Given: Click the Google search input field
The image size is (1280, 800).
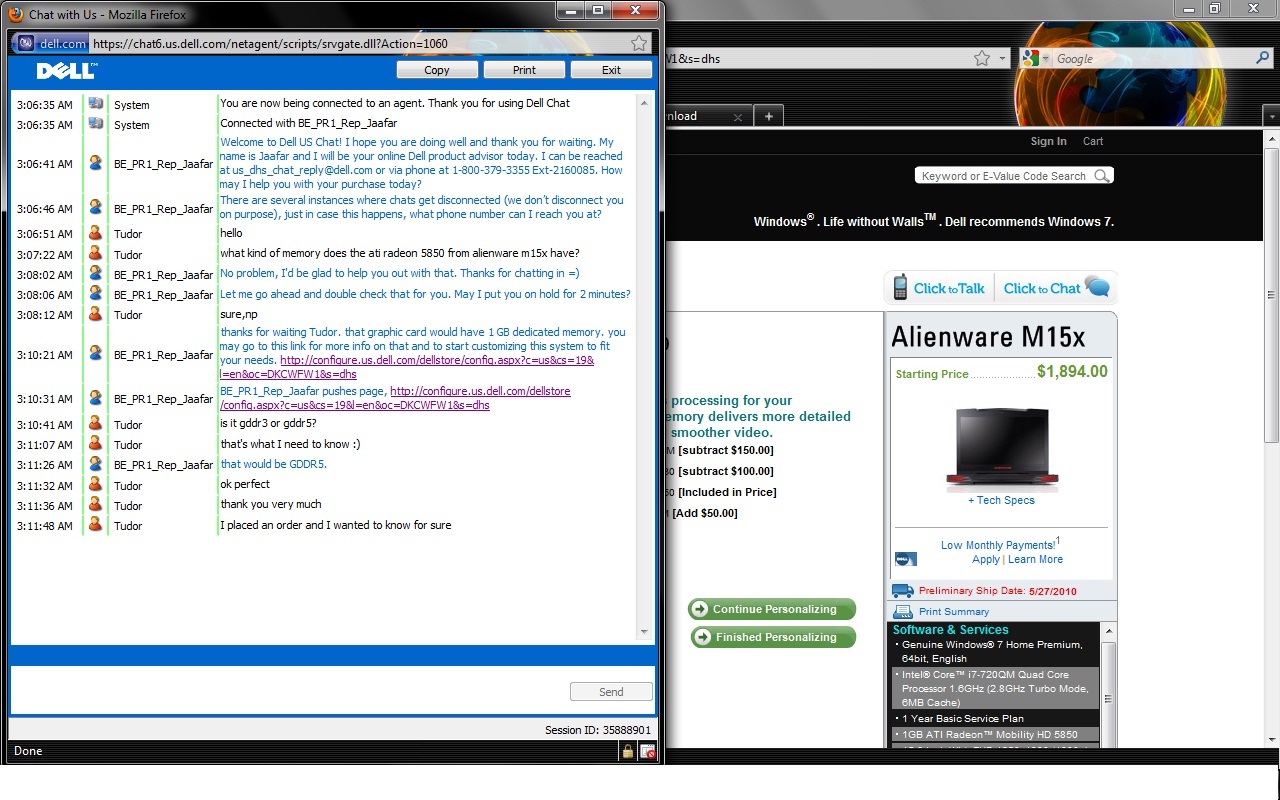Looking at the screenshot, I should coord(1152,59).
